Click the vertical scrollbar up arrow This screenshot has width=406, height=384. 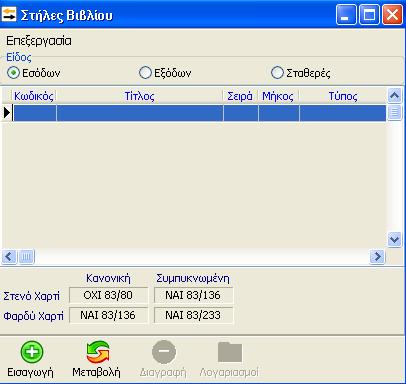[394, 96]
